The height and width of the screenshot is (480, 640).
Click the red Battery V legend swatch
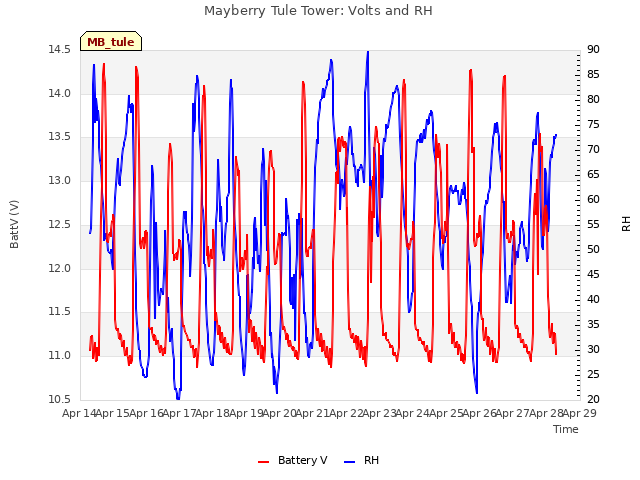(x=264, y=461)
